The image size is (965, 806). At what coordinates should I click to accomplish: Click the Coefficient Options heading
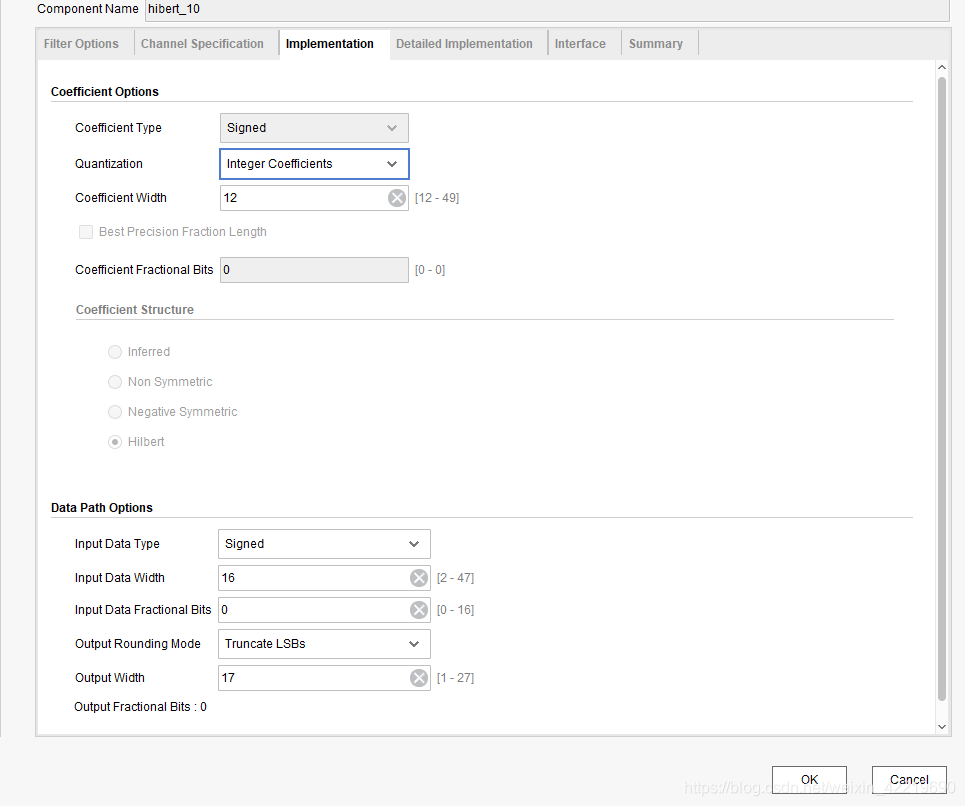(x=105, y=92)
